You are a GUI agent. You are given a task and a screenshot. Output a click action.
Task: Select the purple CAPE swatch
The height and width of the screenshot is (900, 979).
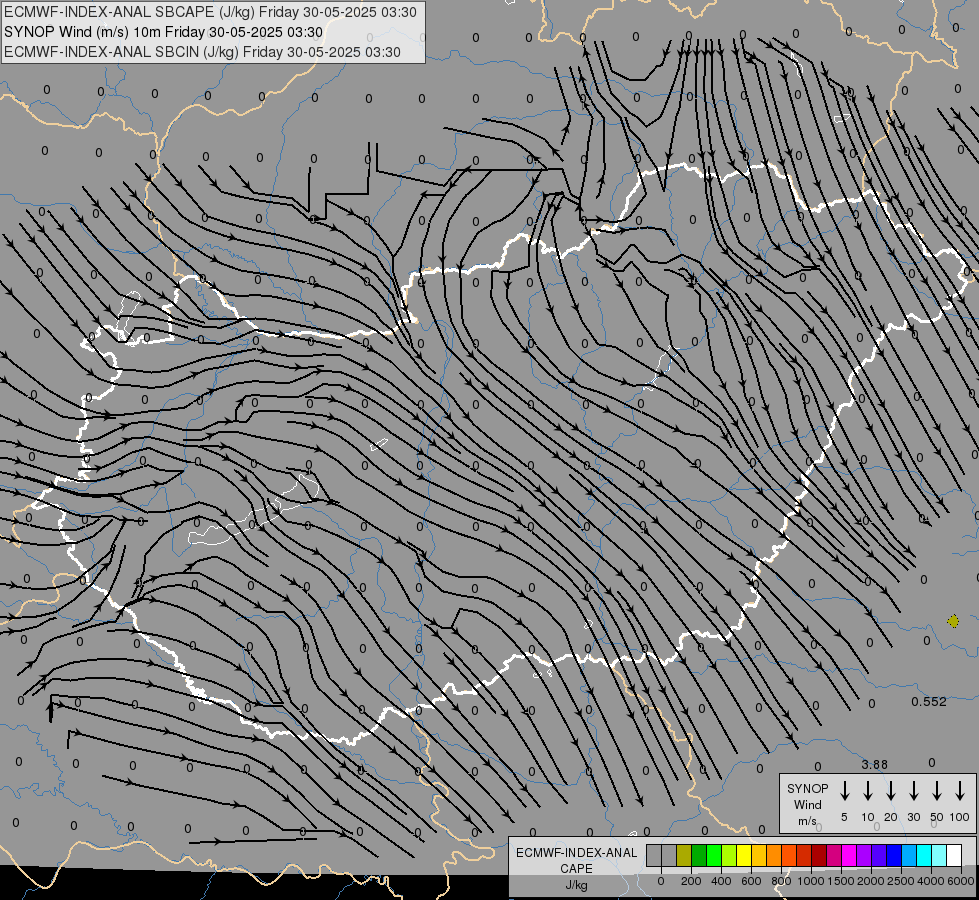tap(863, 855)
